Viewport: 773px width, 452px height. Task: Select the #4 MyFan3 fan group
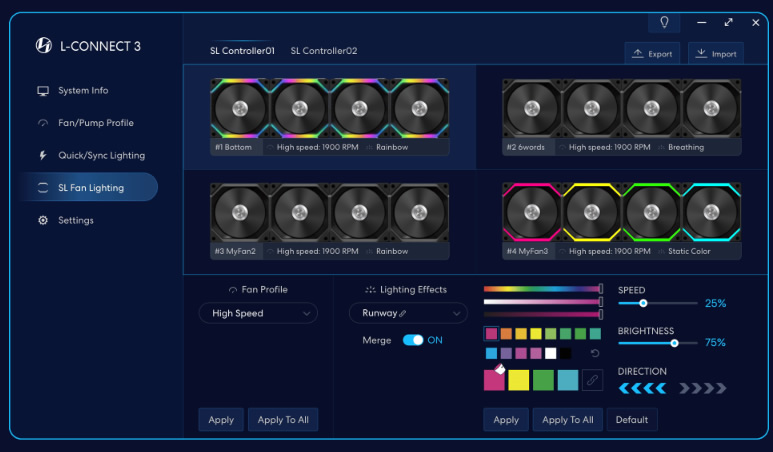(622, 221)
